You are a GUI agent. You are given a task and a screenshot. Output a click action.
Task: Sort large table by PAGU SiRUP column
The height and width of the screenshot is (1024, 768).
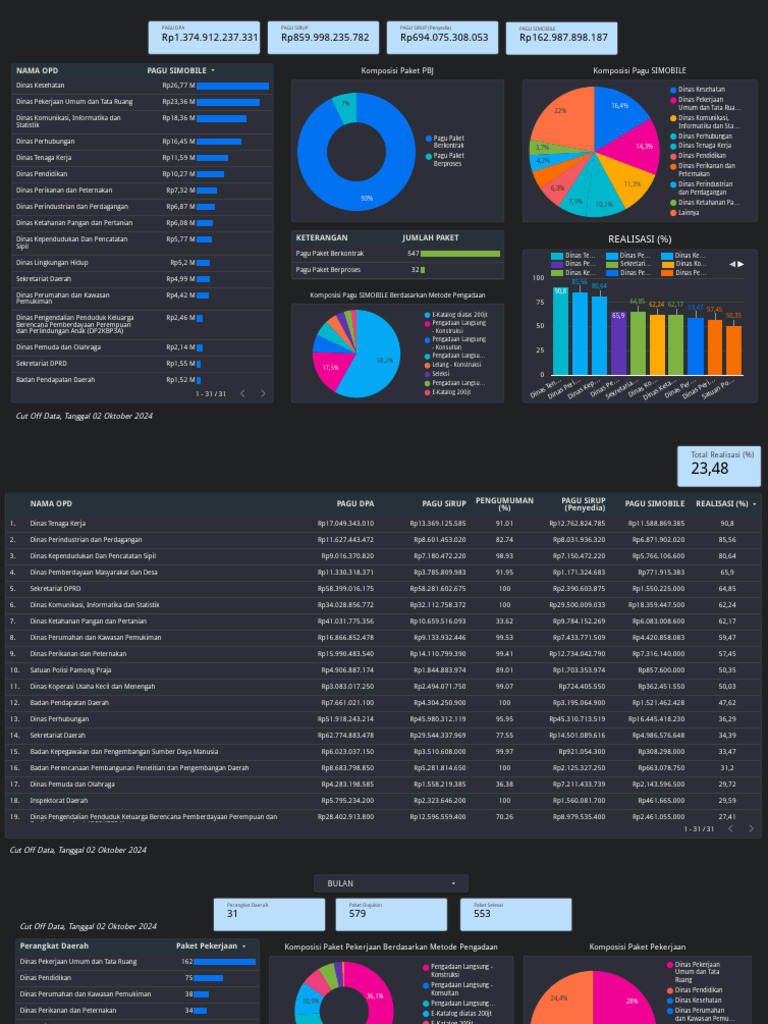(x=444, y=504)
